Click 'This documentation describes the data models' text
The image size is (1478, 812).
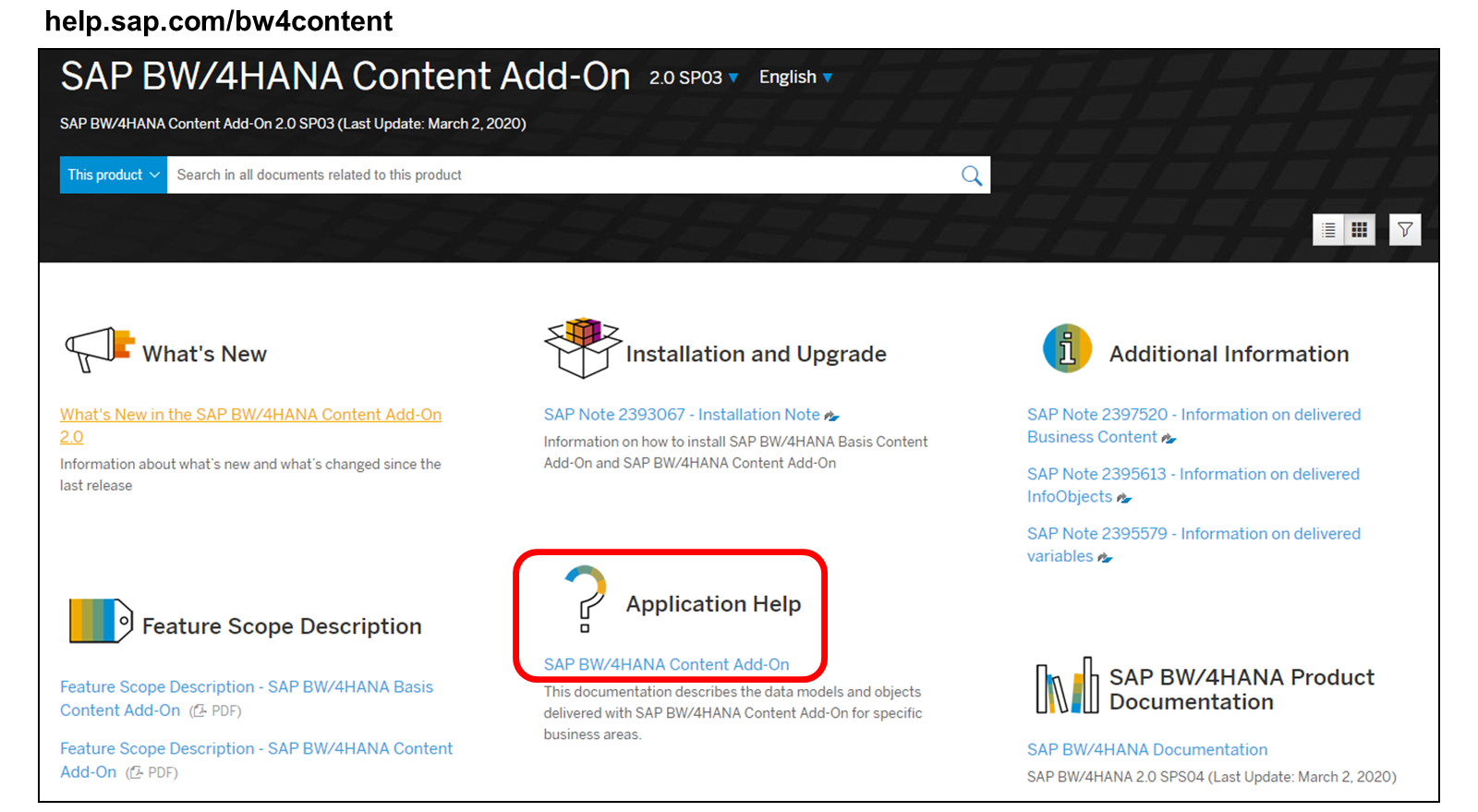tap(733, 713)
